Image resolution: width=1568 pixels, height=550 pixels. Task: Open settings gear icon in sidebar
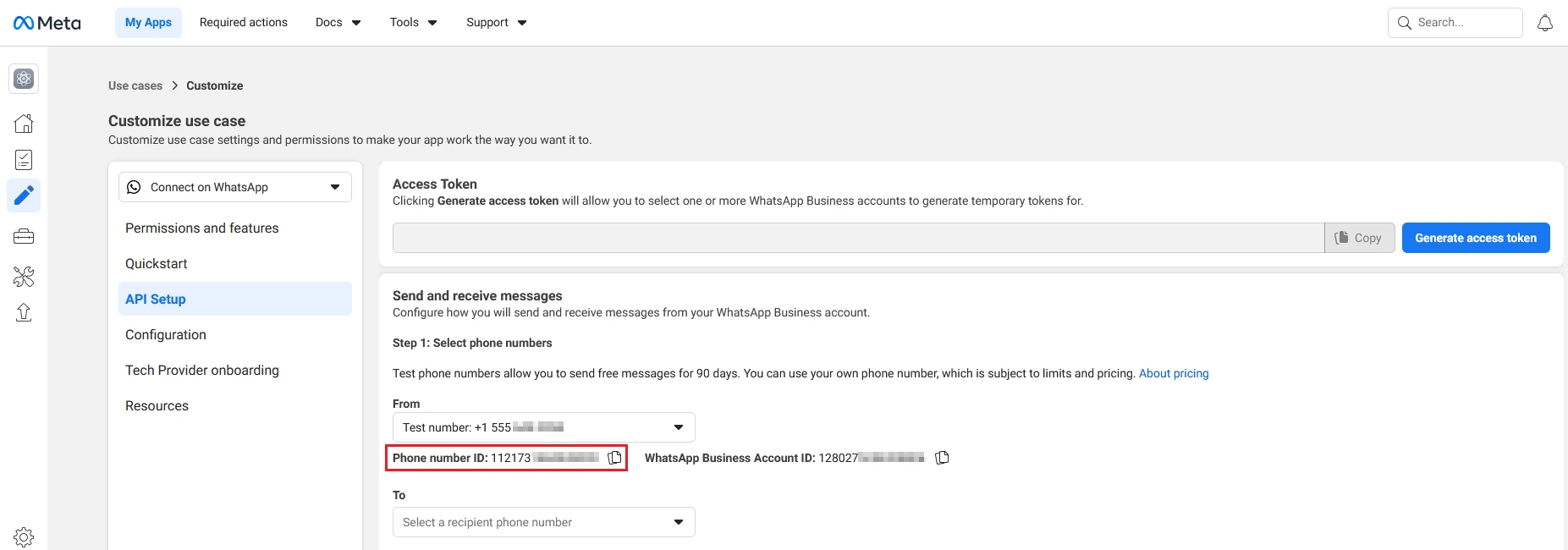pyautogui.click(x=24, y=536)
